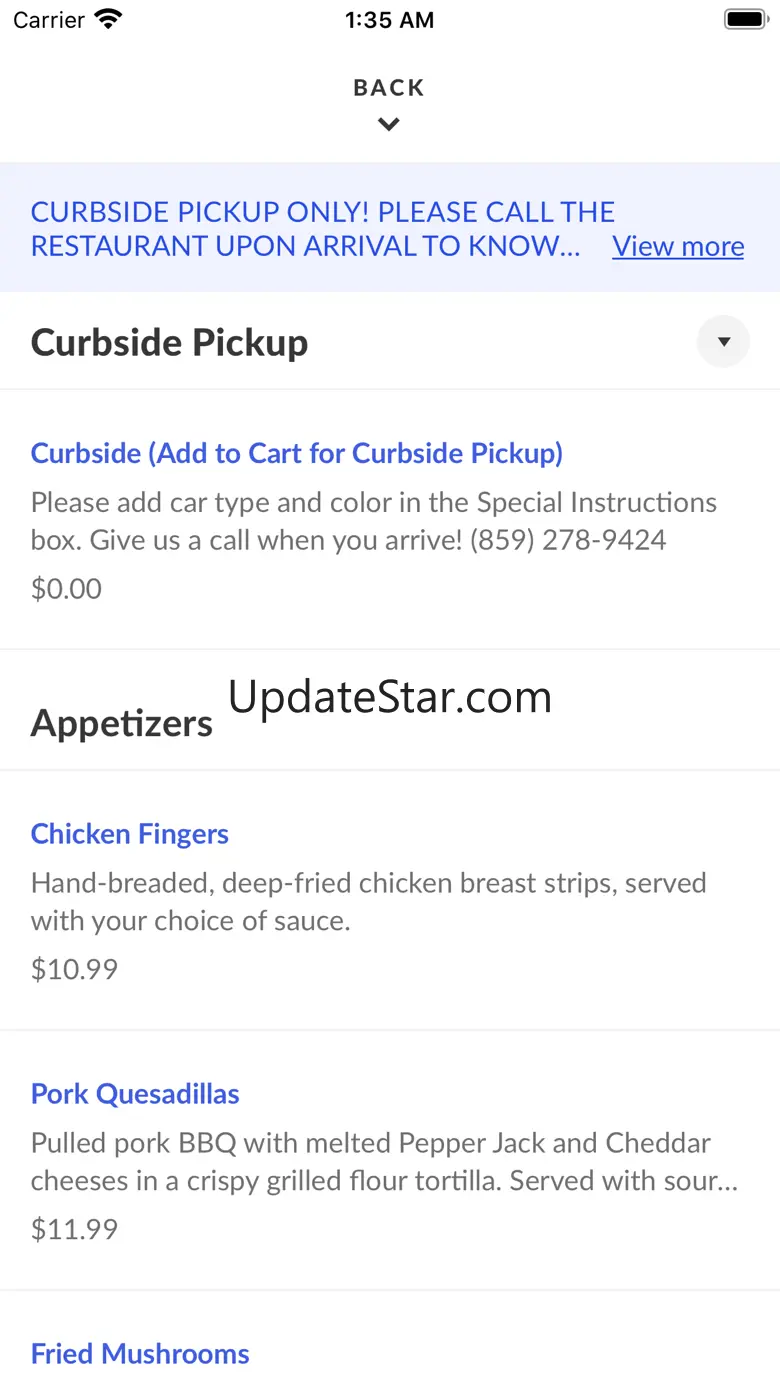Tap the battery icon in the status bar
The image size is (780, 1387).
[745, 19]
